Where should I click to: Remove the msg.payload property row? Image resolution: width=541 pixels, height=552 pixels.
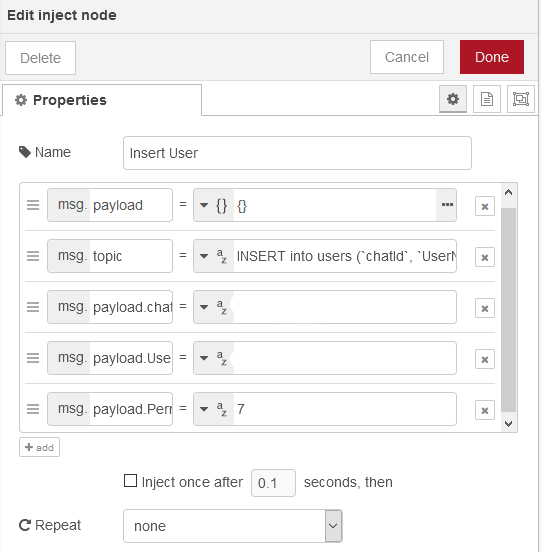pos(485,206)
